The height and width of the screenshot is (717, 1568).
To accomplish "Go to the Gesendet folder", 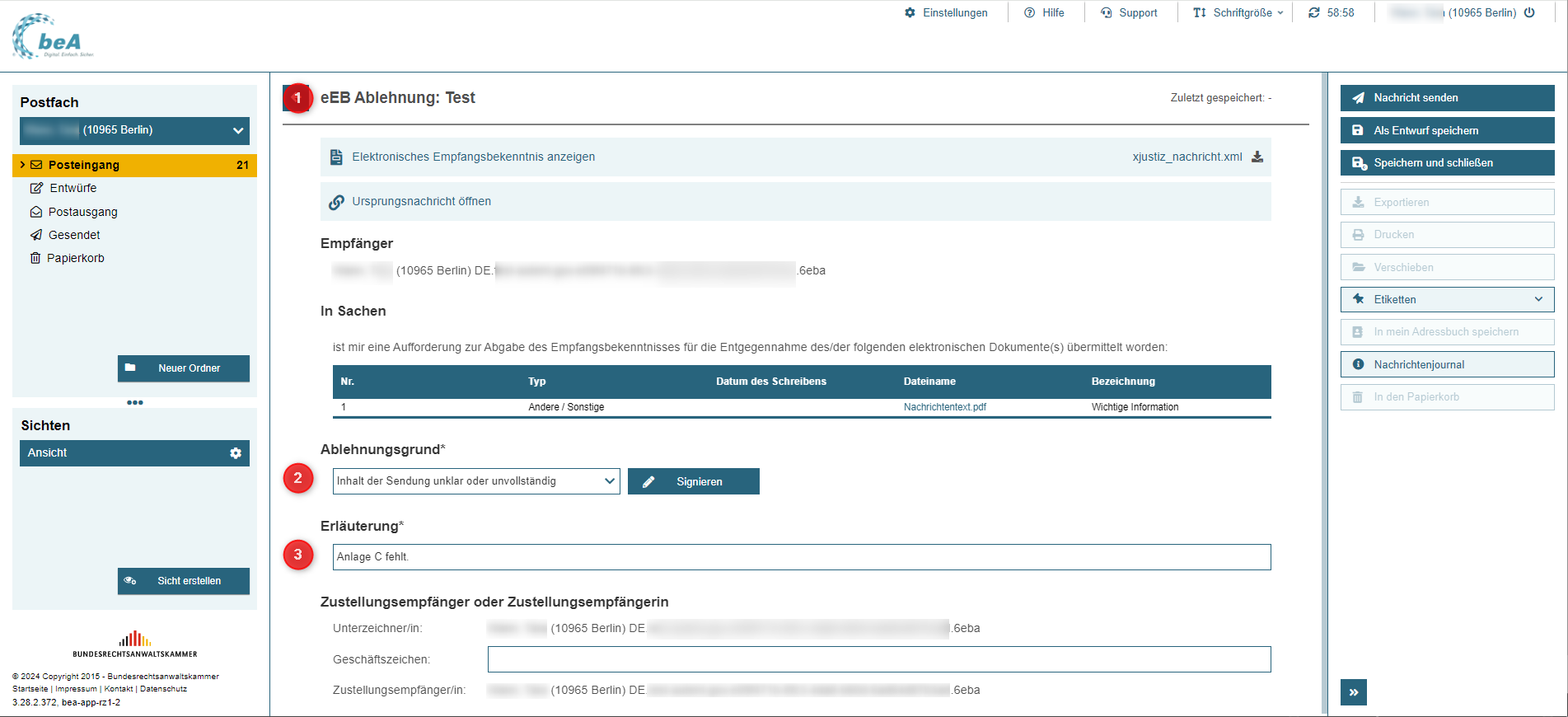I will pos(74,235).
